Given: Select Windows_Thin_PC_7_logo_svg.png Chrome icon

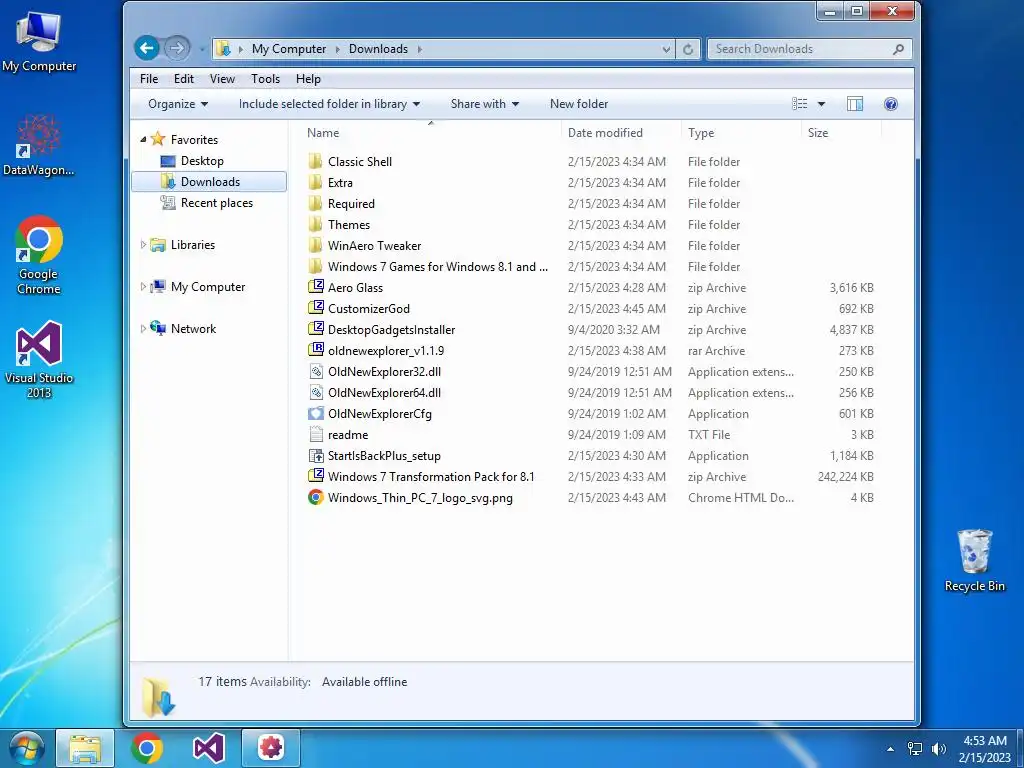Looking at the screenshot, I should [x=315, y=498].
